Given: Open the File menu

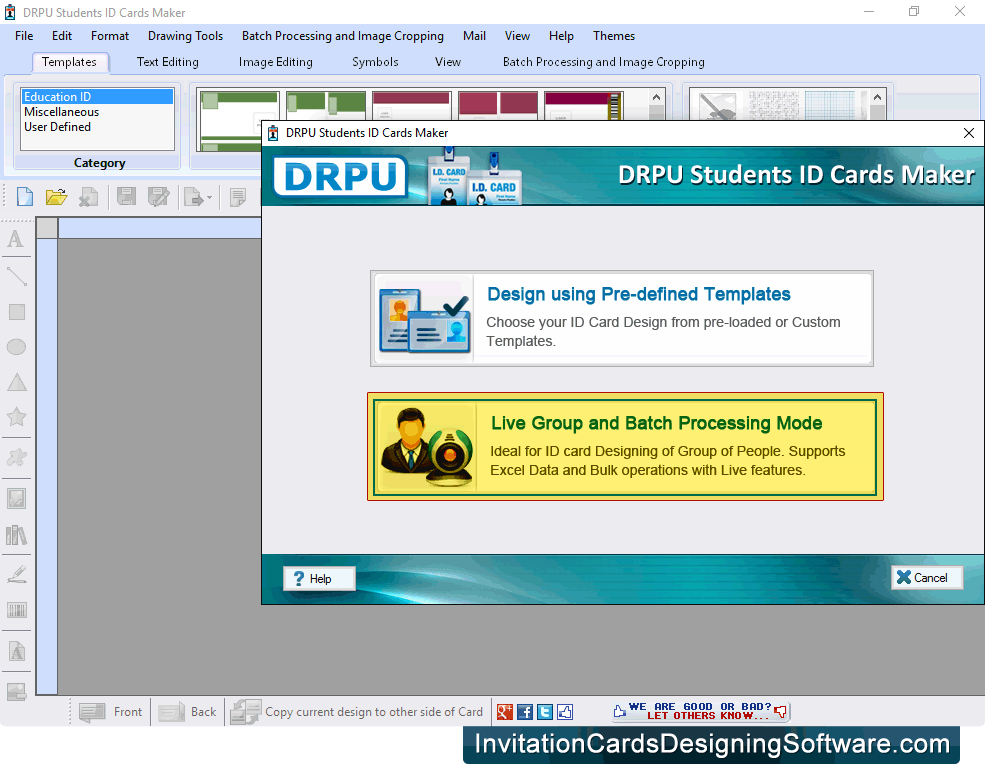Looking at the screenshot, I should click(24, 36).
